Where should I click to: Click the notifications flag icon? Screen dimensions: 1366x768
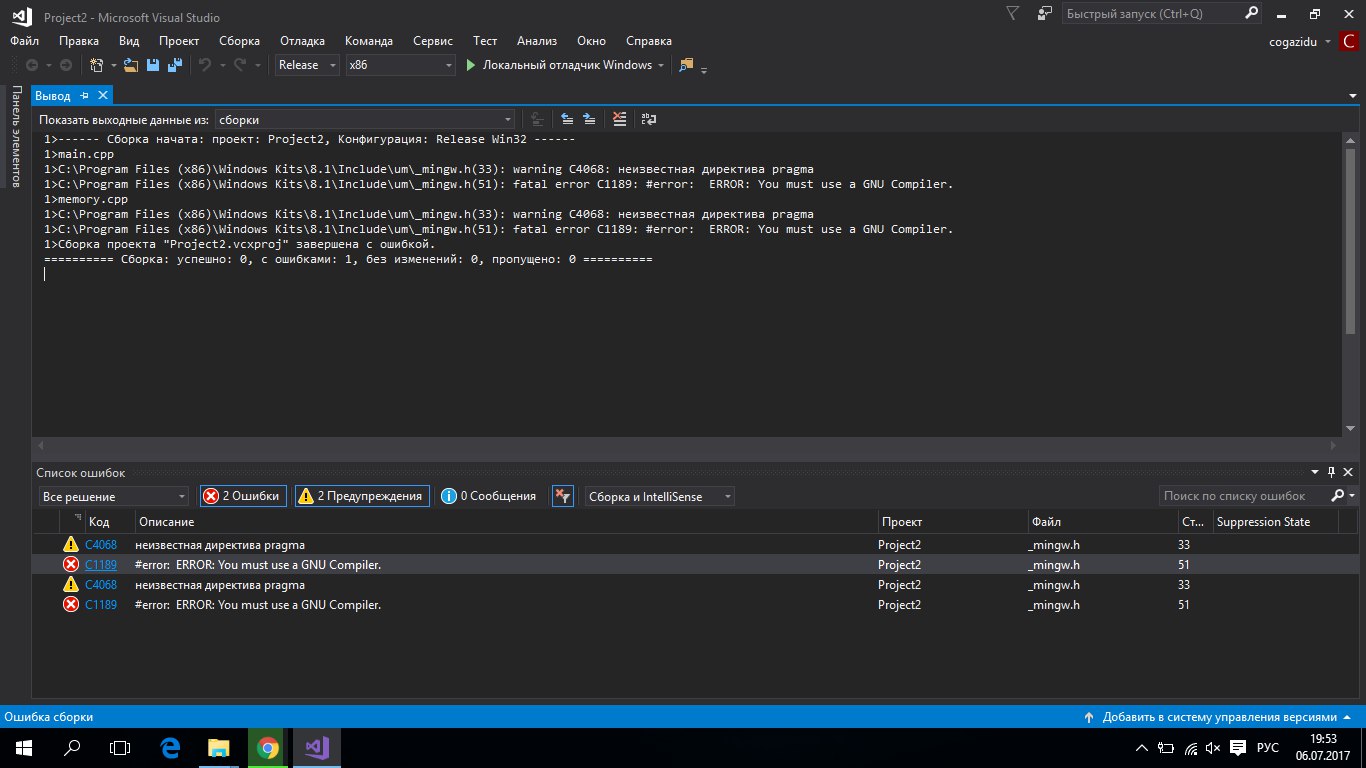(x=1013, y=14)
